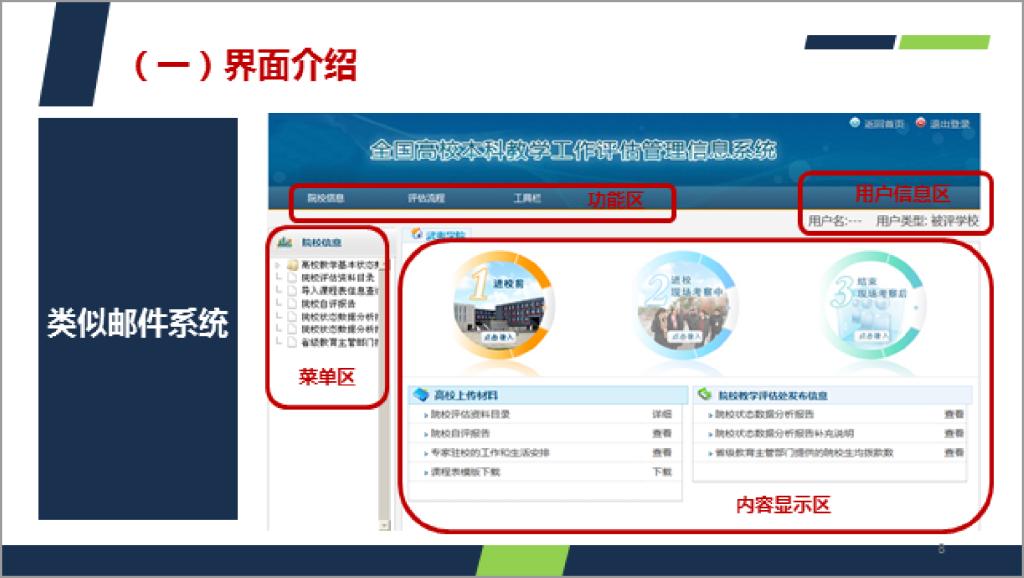Click the folder icon of 高校教学基本状态数据
This screenshot has height=578, width=1024.
click(x=293, y=265)
